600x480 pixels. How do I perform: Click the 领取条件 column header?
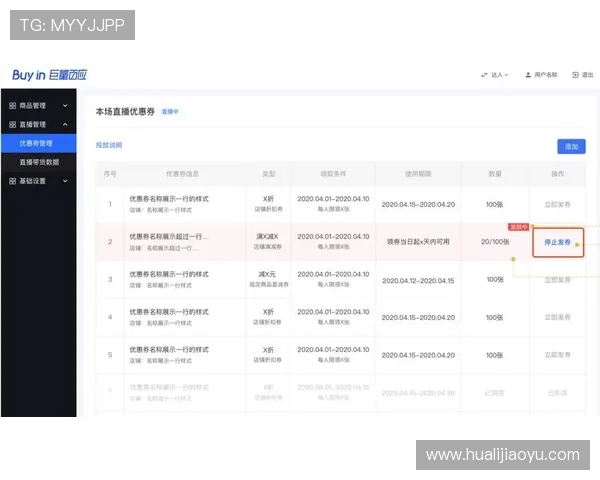pos(333,174)
